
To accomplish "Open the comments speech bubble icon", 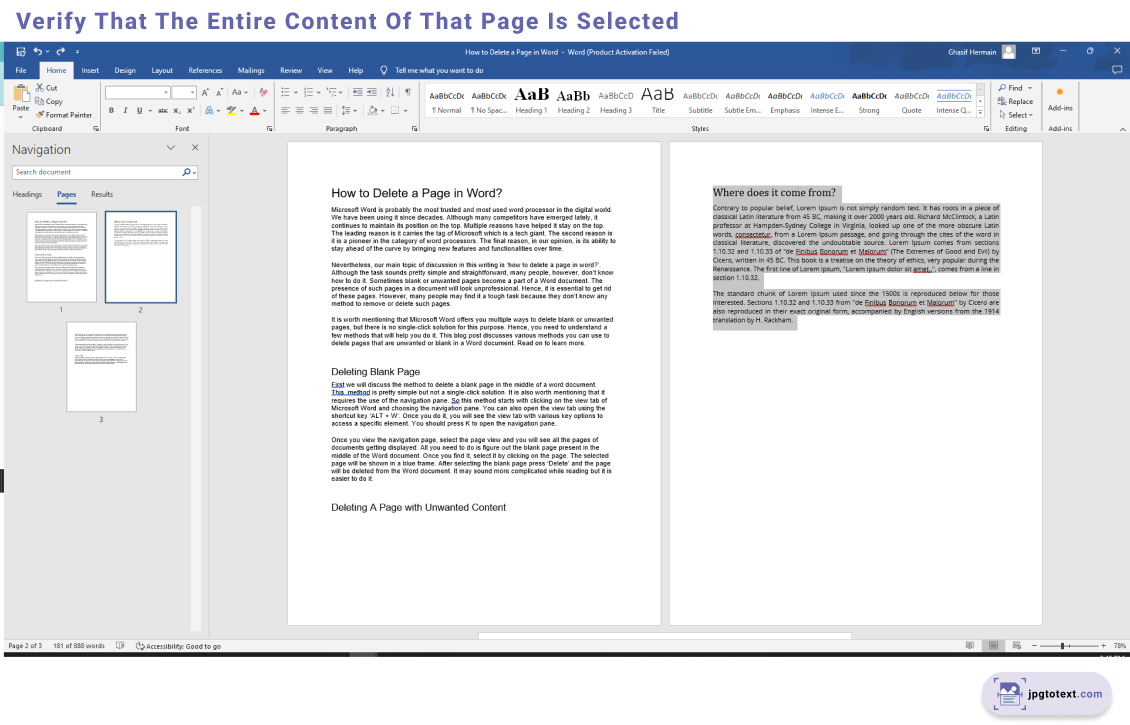I will (1117, 70).
